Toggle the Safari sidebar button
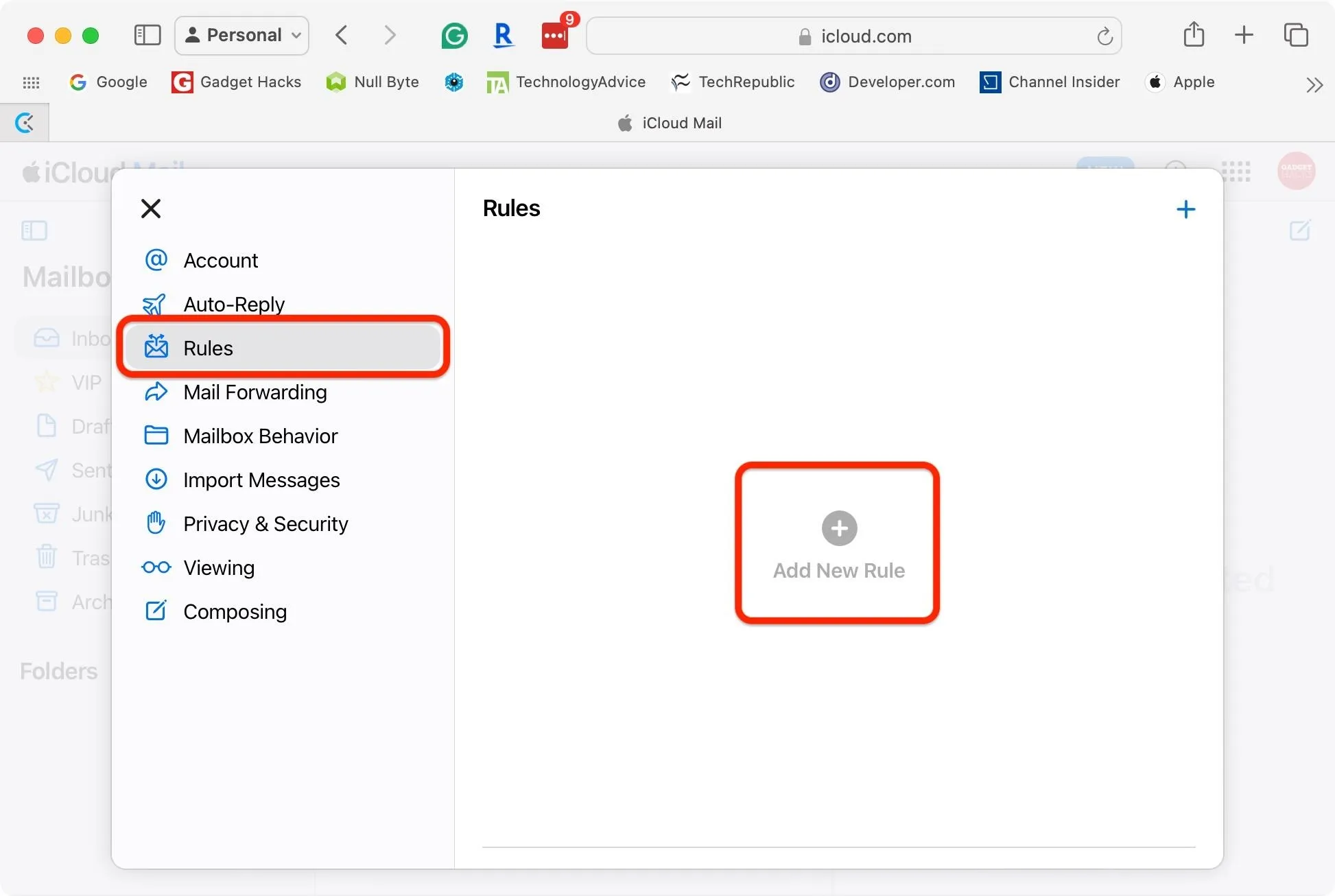Viewport: 1335px width, 896px height. 147,35
